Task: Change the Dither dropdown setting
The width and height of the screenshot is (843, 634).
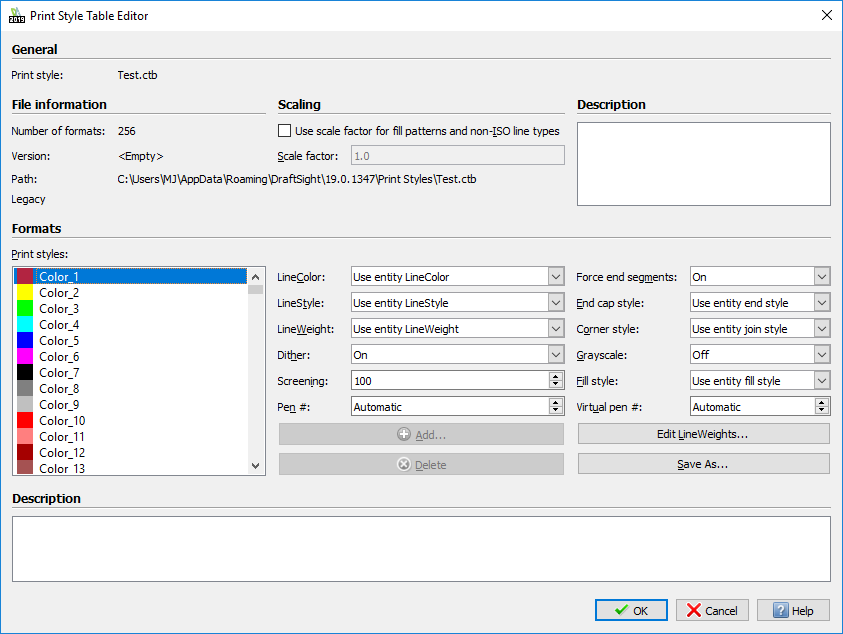Action: point(457,355)
